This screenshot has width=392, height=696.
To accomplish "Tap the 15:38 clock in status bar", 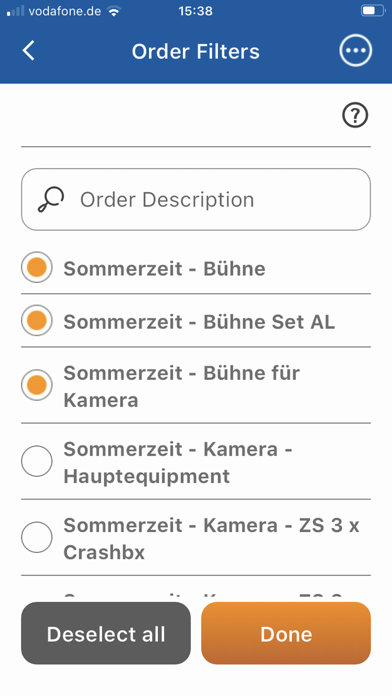I will click(x=195, y=11).
